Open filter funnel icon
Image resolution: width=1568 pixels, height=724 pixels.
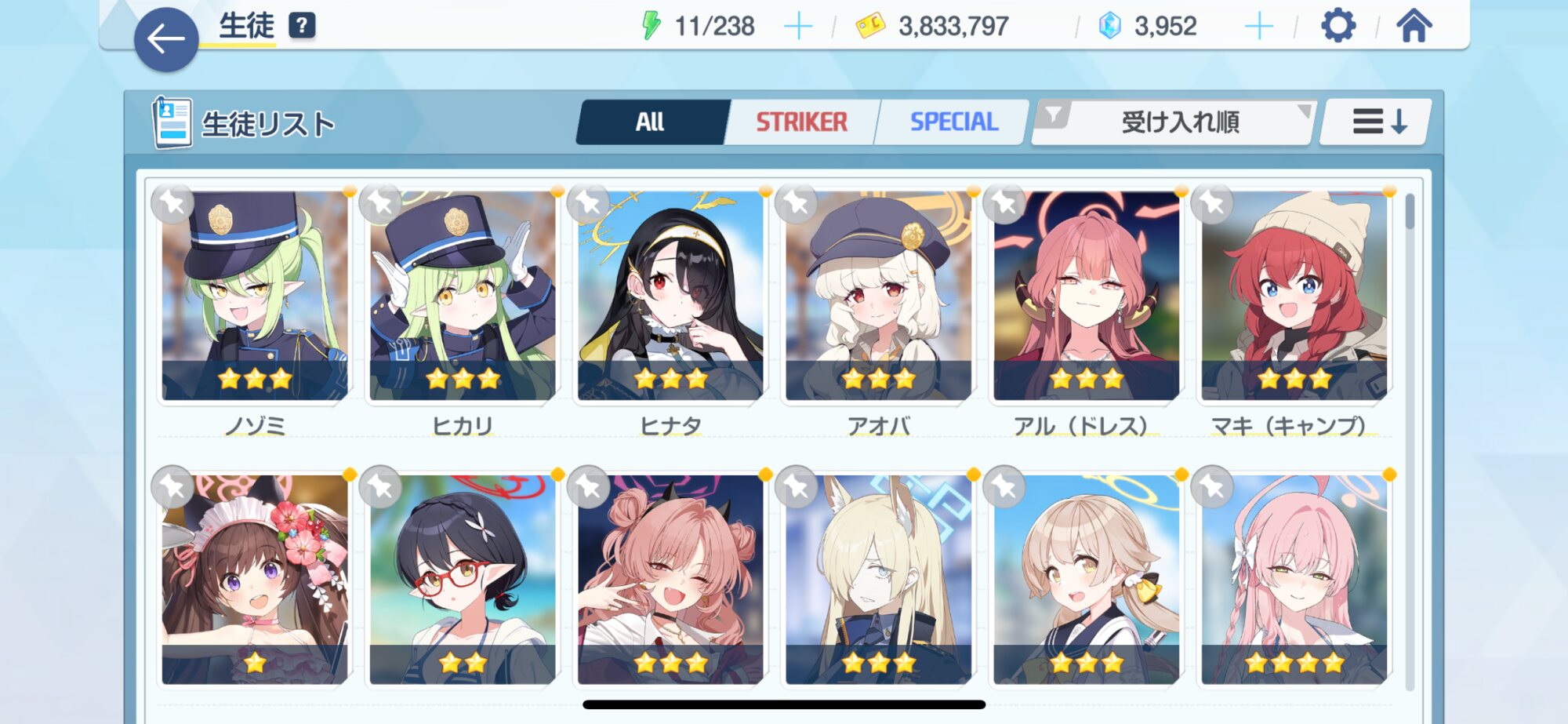point(1054,116)
